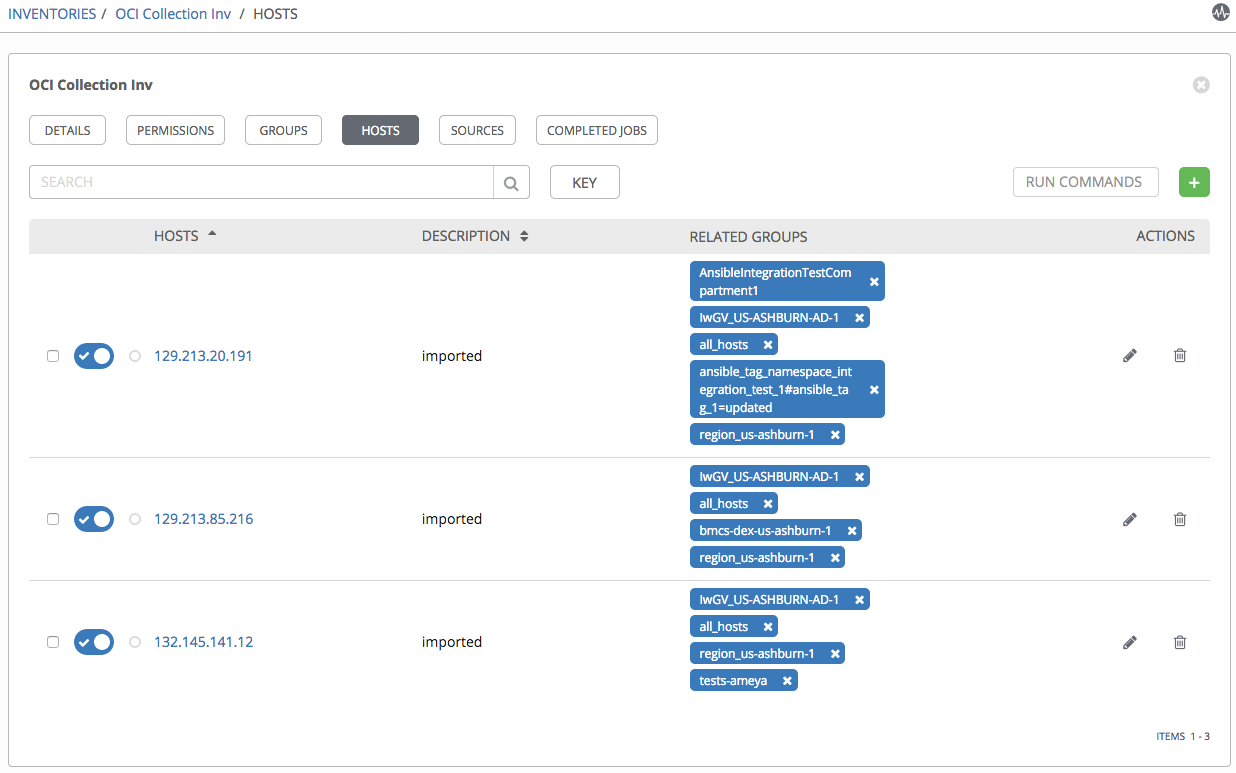Check the checkbox for host 129.213.85.216

(53, 519)
